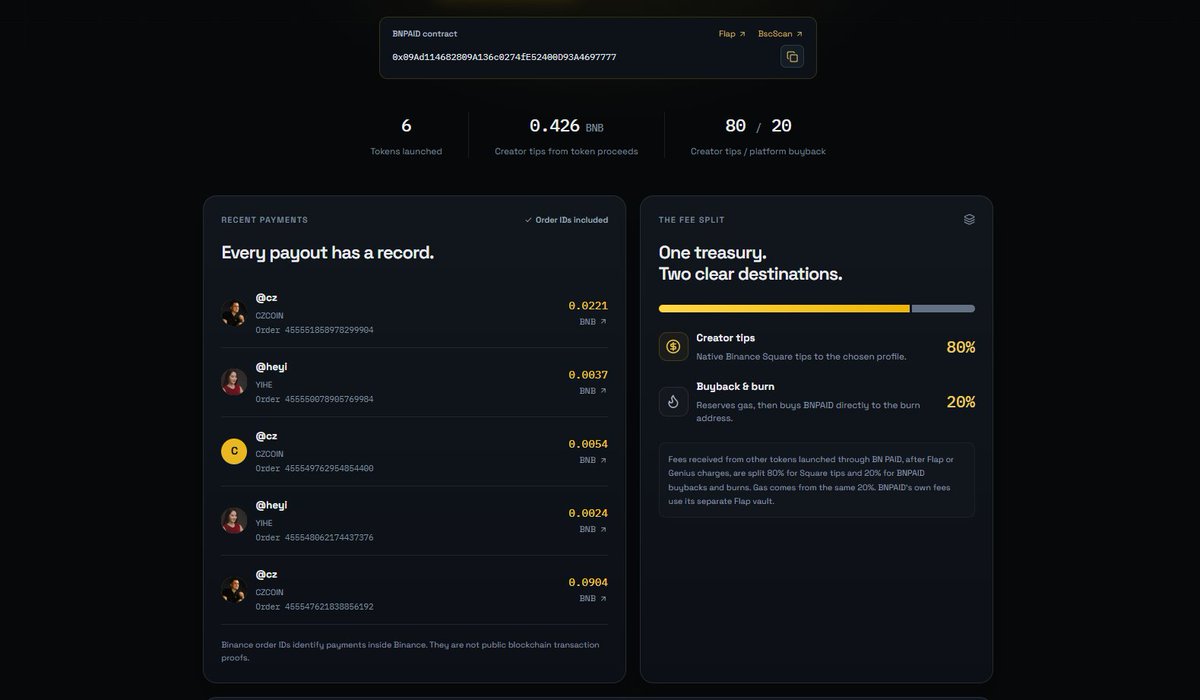
Task: Open the BscScan external link
Action: (780, 34)
